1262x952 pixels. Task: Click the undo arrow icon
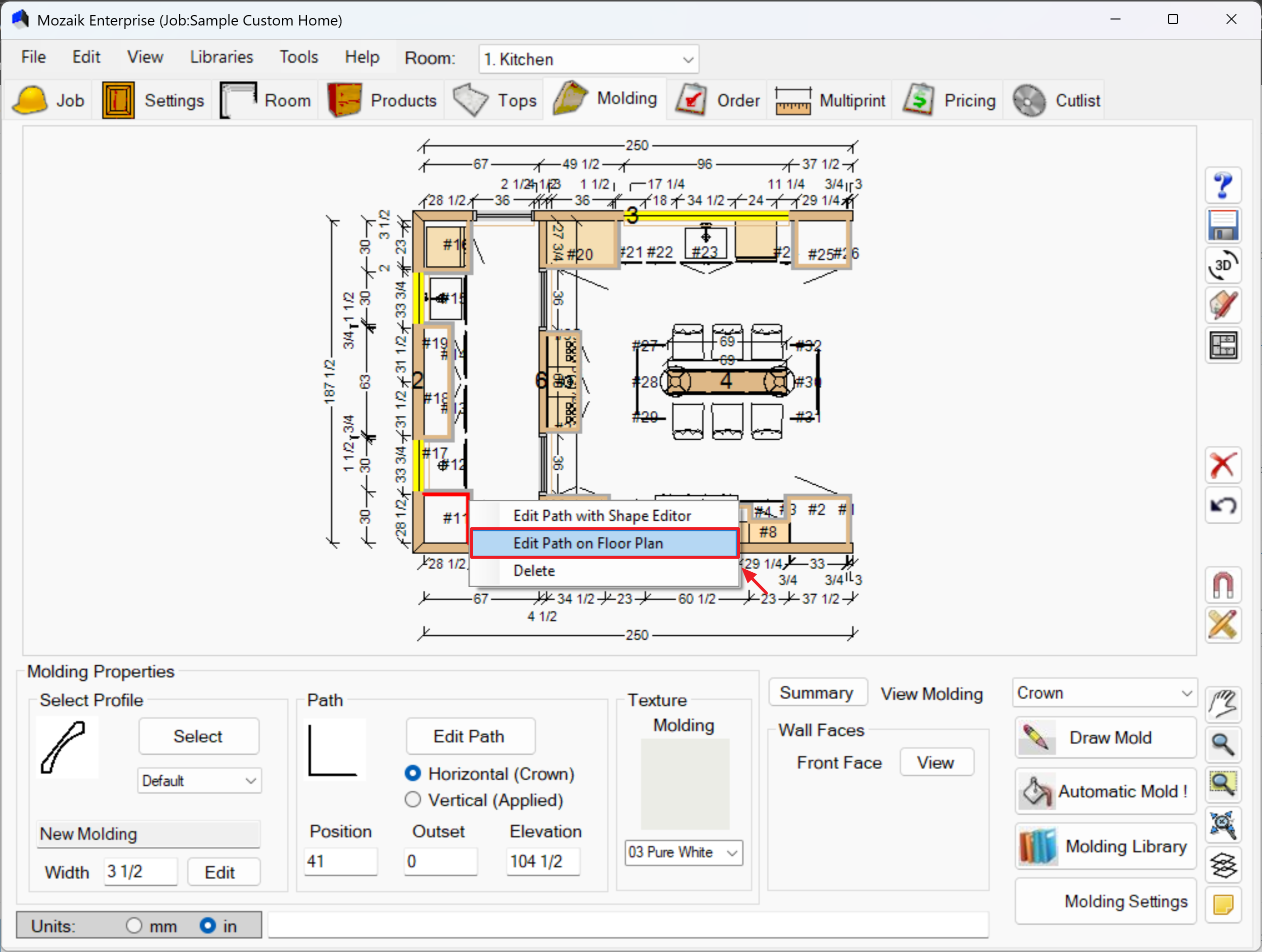click(1222, 505)
